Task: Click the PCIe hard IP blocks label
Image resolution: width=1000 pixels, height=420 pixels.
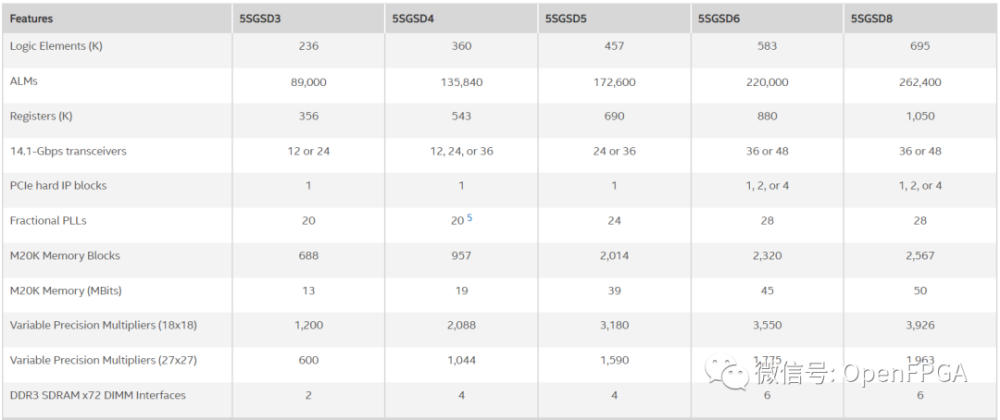Action: tap(58, 185)
